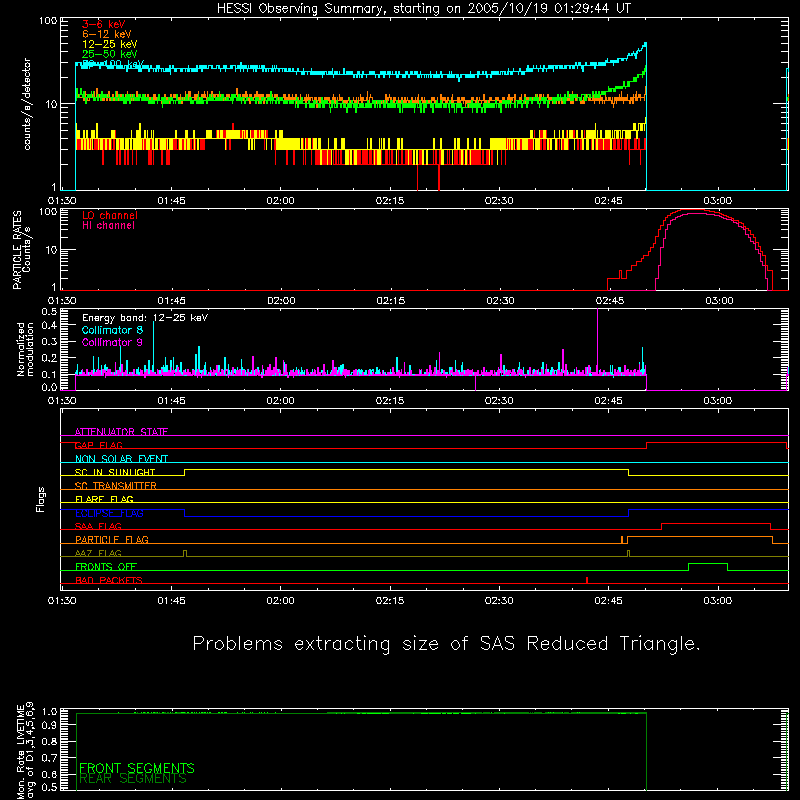Click the SC_IN_SUNLIGHT flag label
Screen dimensions: 800x800
(x=115, y=472)
